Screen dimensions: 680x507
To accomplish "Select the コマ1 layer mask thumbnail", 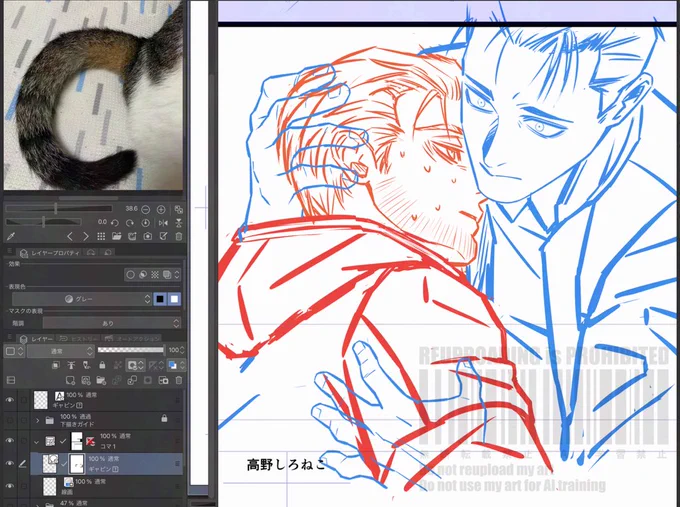I will pos(77,441).
